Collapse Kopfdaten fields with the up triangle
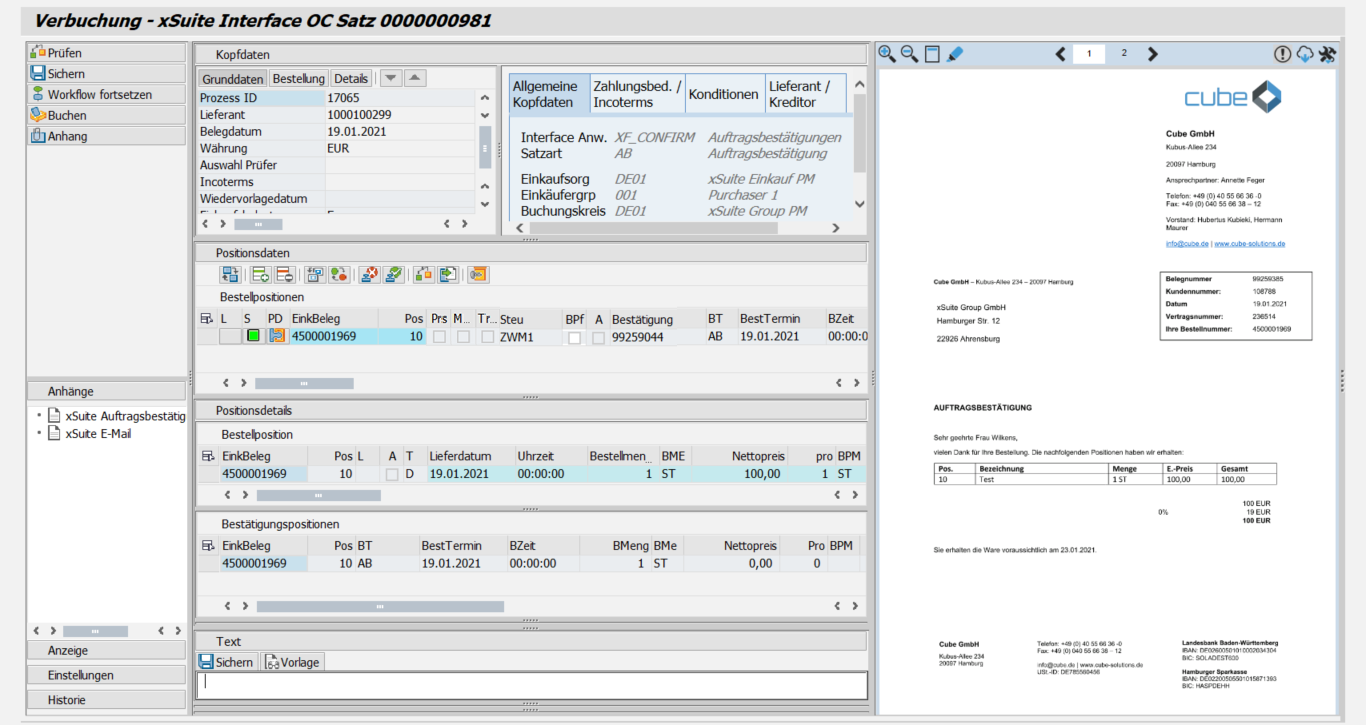1366x725 pixels. tap(415, 78)
